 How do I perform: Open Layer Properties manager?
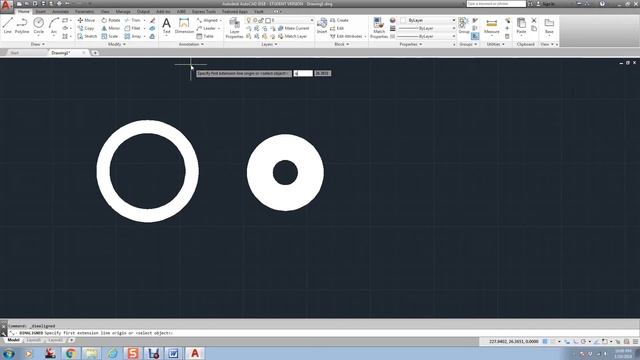[234, 28]
